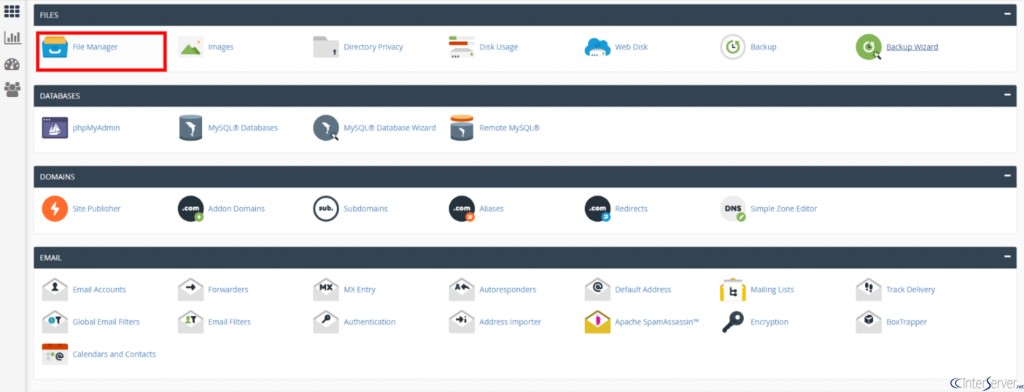1024x392 pixels.
Task: Click the Disk Usage link text
Action: pos(498,47)
